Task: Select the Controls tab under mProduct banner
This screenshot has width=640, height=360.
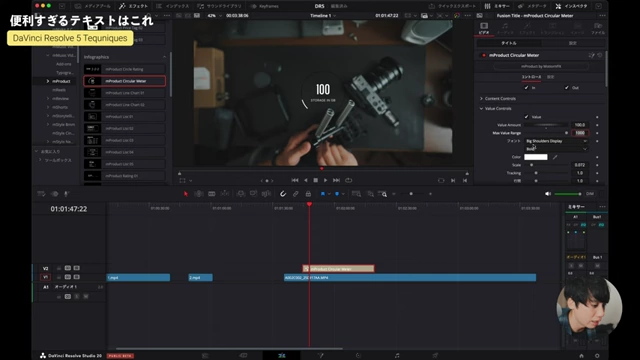Action: pos(531,77)
